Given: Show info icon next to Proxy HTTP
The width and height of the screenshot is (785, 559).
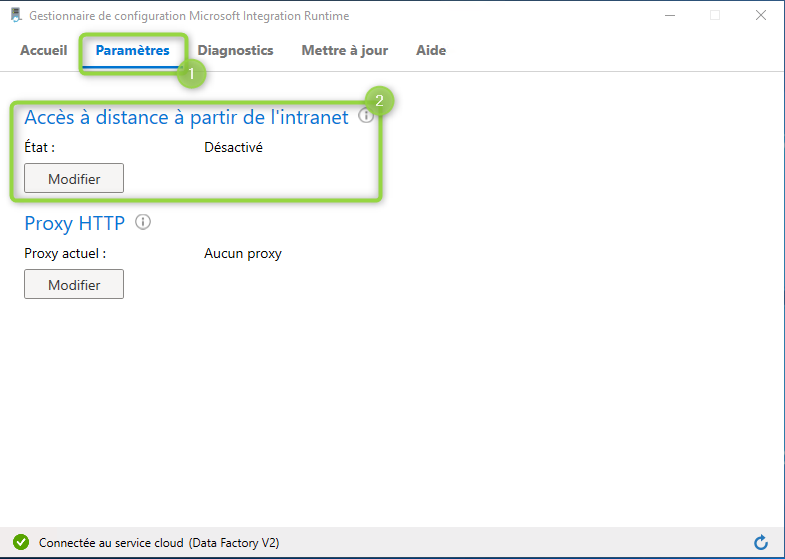Looking at the screenshot, I should [x=143, y=222].
